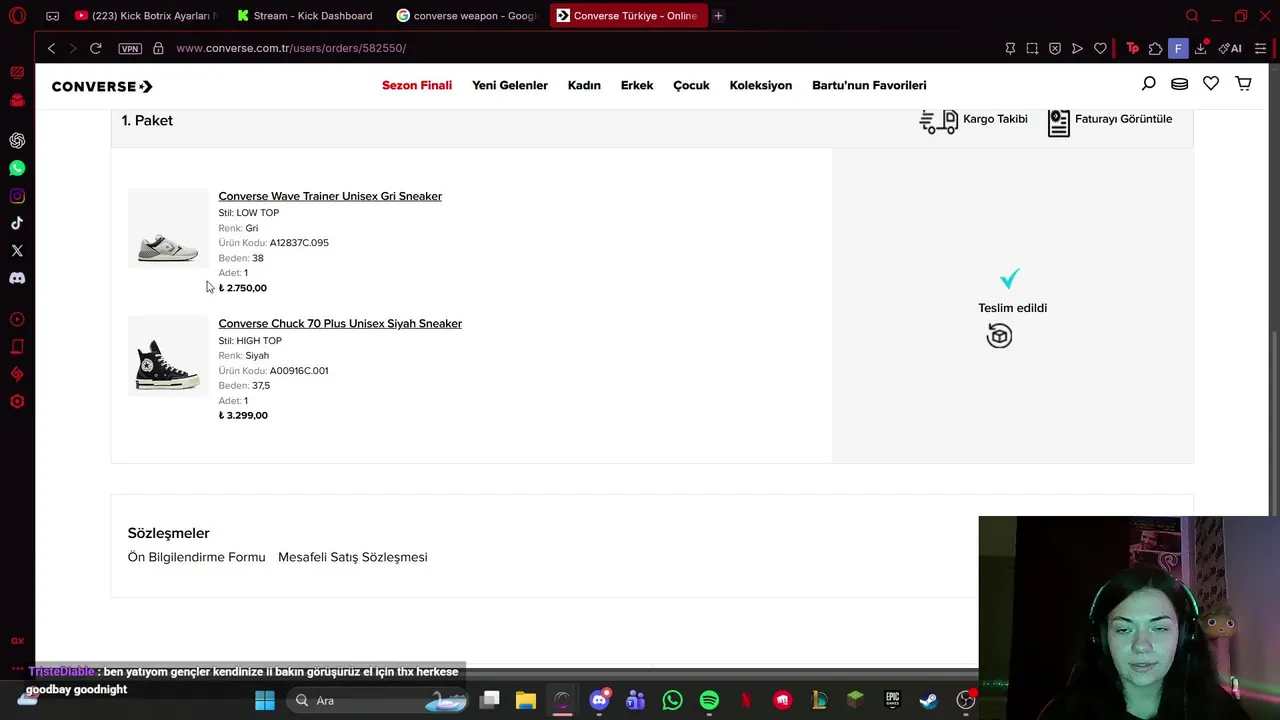
Task: Open the Erkek menu
Action: [637, 85]
